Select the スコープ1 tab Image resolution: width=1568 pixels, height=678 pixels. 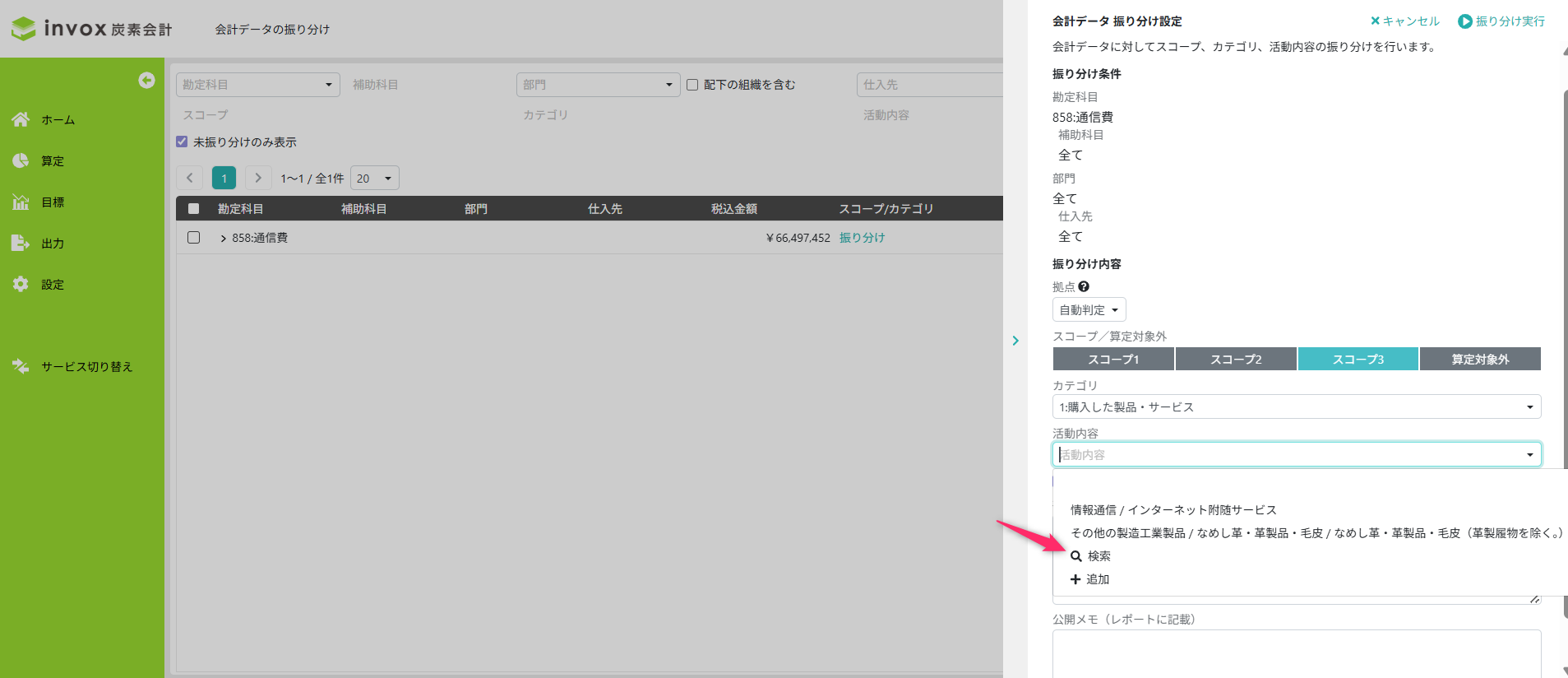click(1112, 360)
